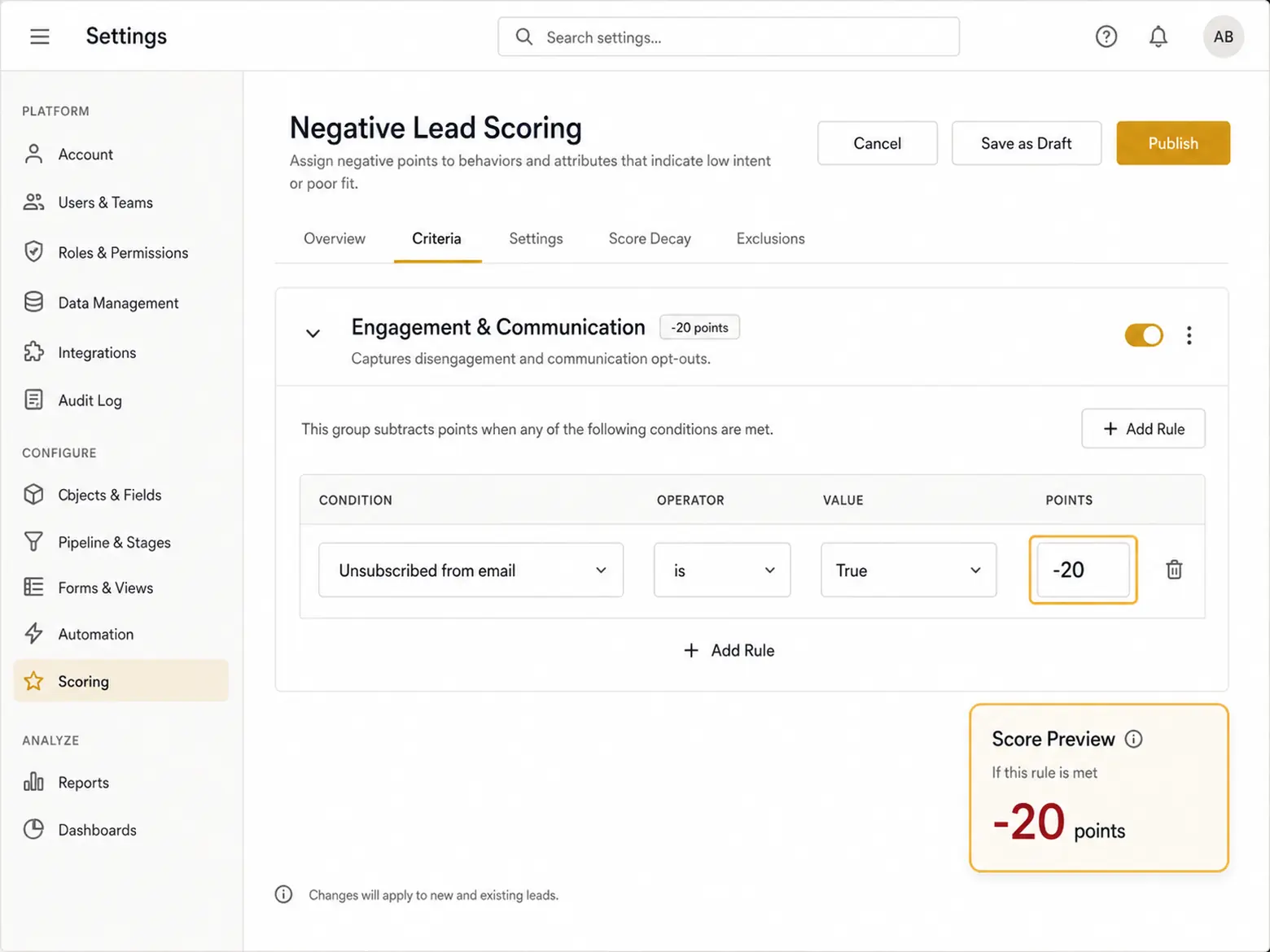
Task: Collapse the Engagement & Communication section
Action: tap(313, 334)
